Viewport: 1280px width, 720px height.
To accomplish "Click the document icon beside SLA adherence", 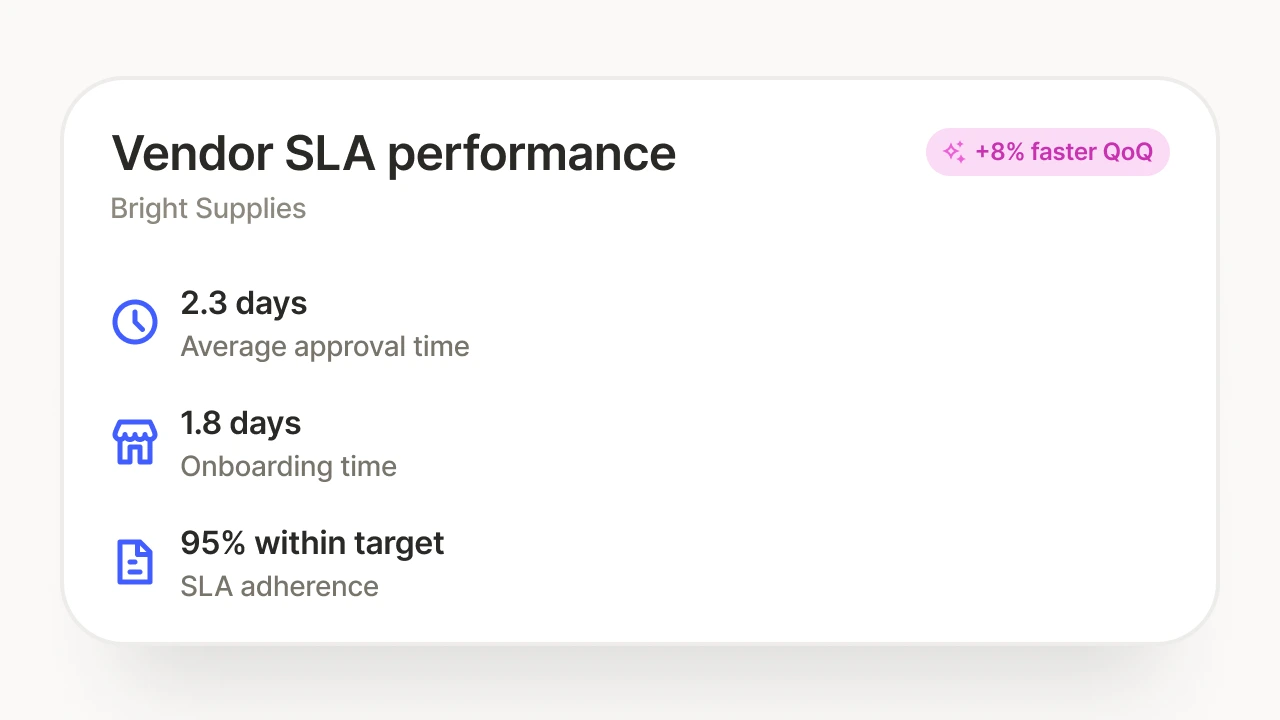I will pos(134,562).
